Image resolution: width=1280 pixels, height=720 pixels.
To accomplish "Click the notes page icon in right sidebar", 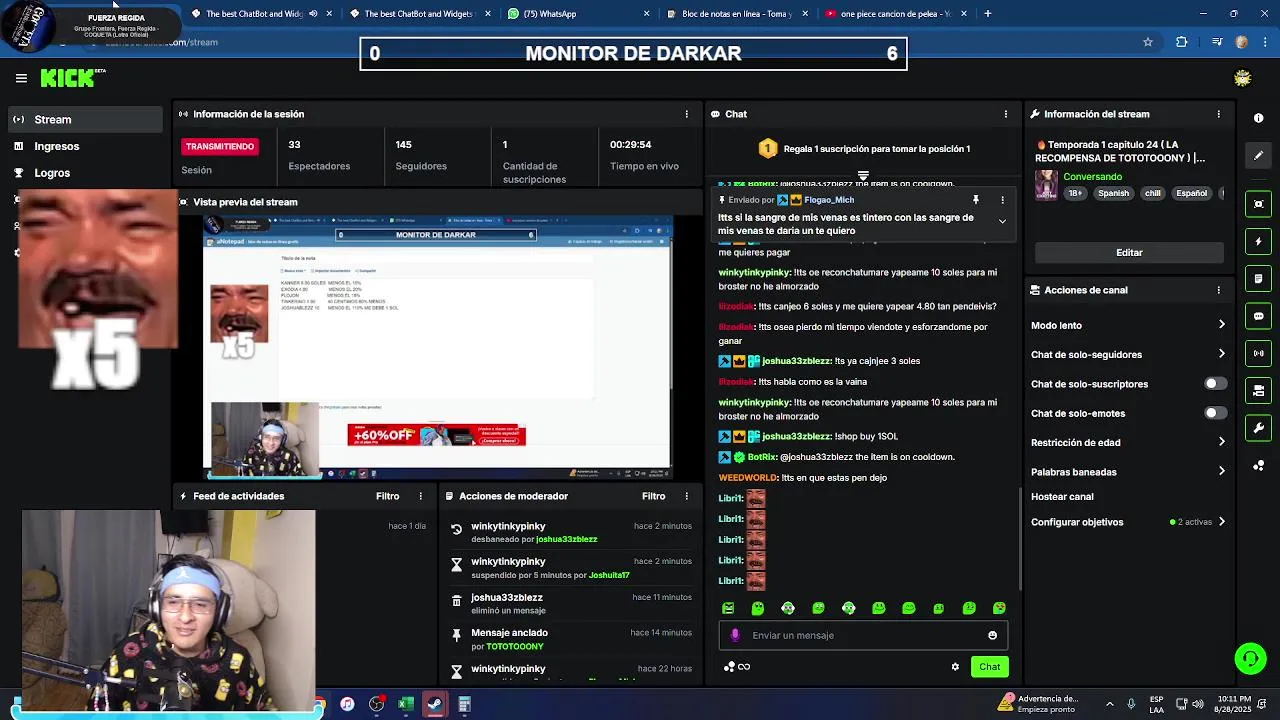I will click(1258, 279).
